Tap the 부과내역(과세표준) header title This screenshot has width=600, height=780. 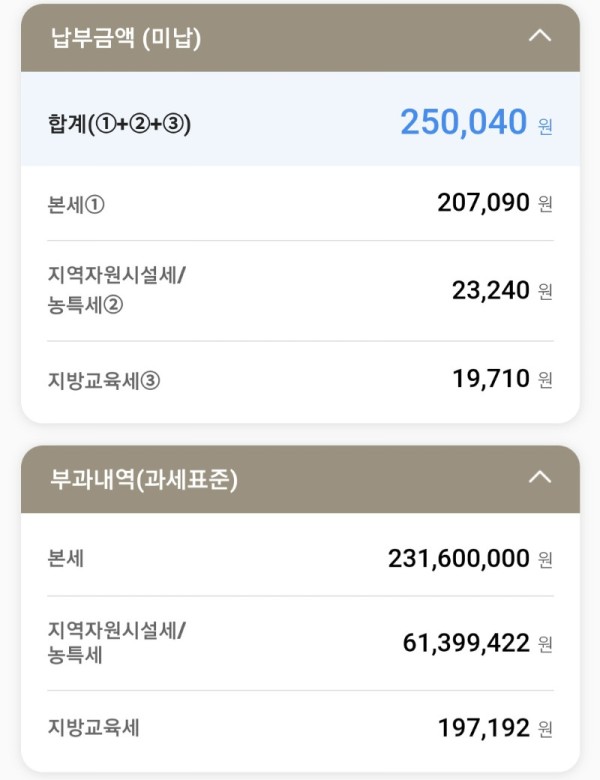[144, 479]
